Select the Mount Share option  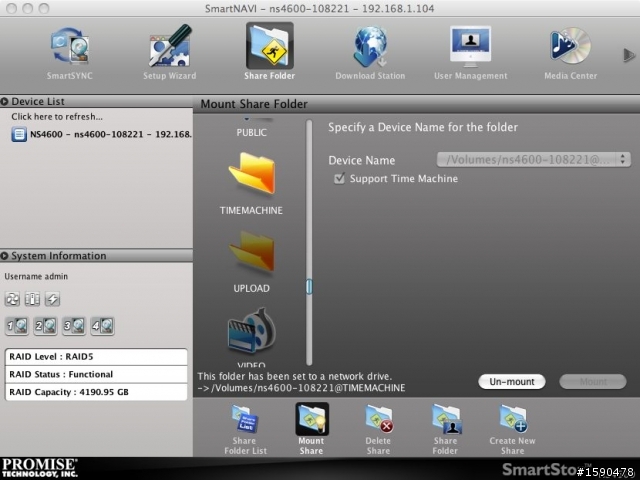point(311,429)
